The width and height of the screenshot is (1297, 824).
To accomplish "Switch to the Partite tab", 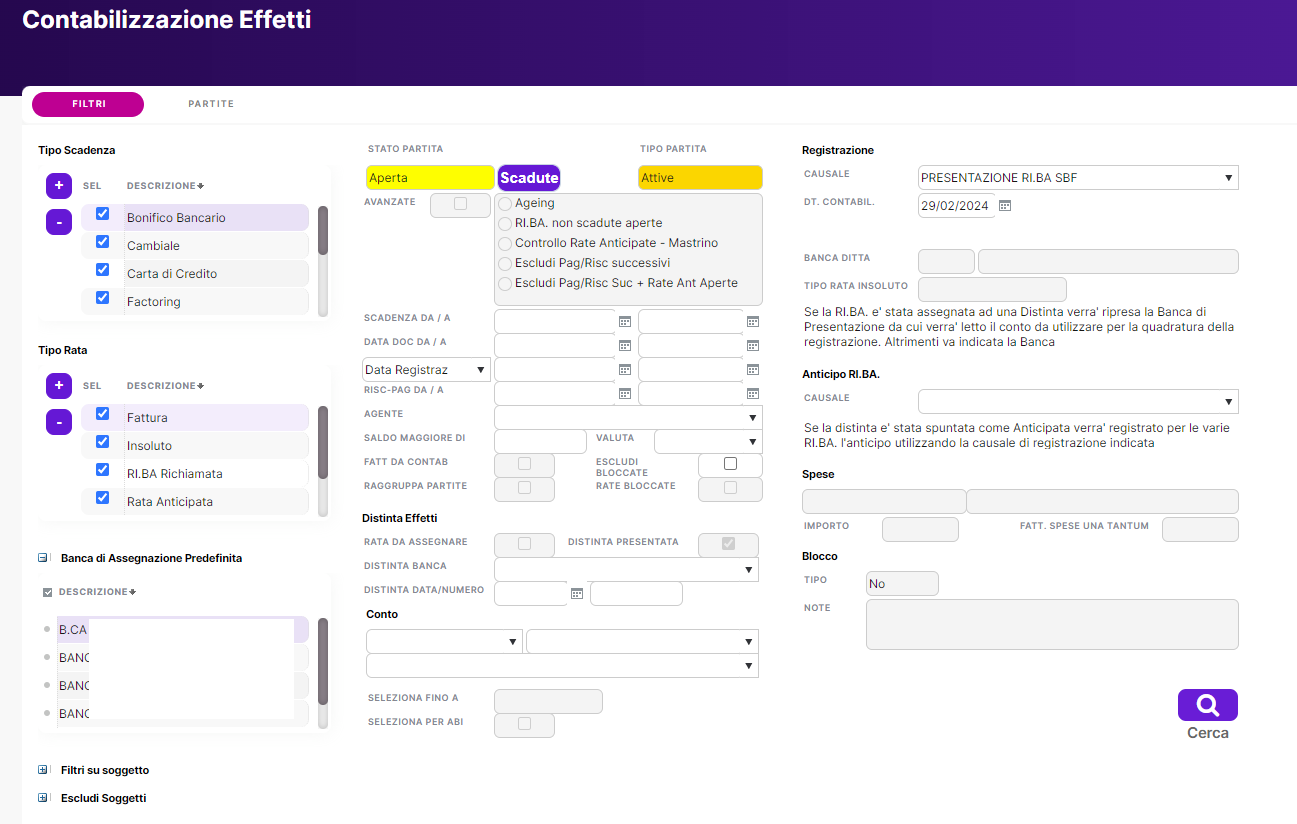I will [x=211, y=104].
